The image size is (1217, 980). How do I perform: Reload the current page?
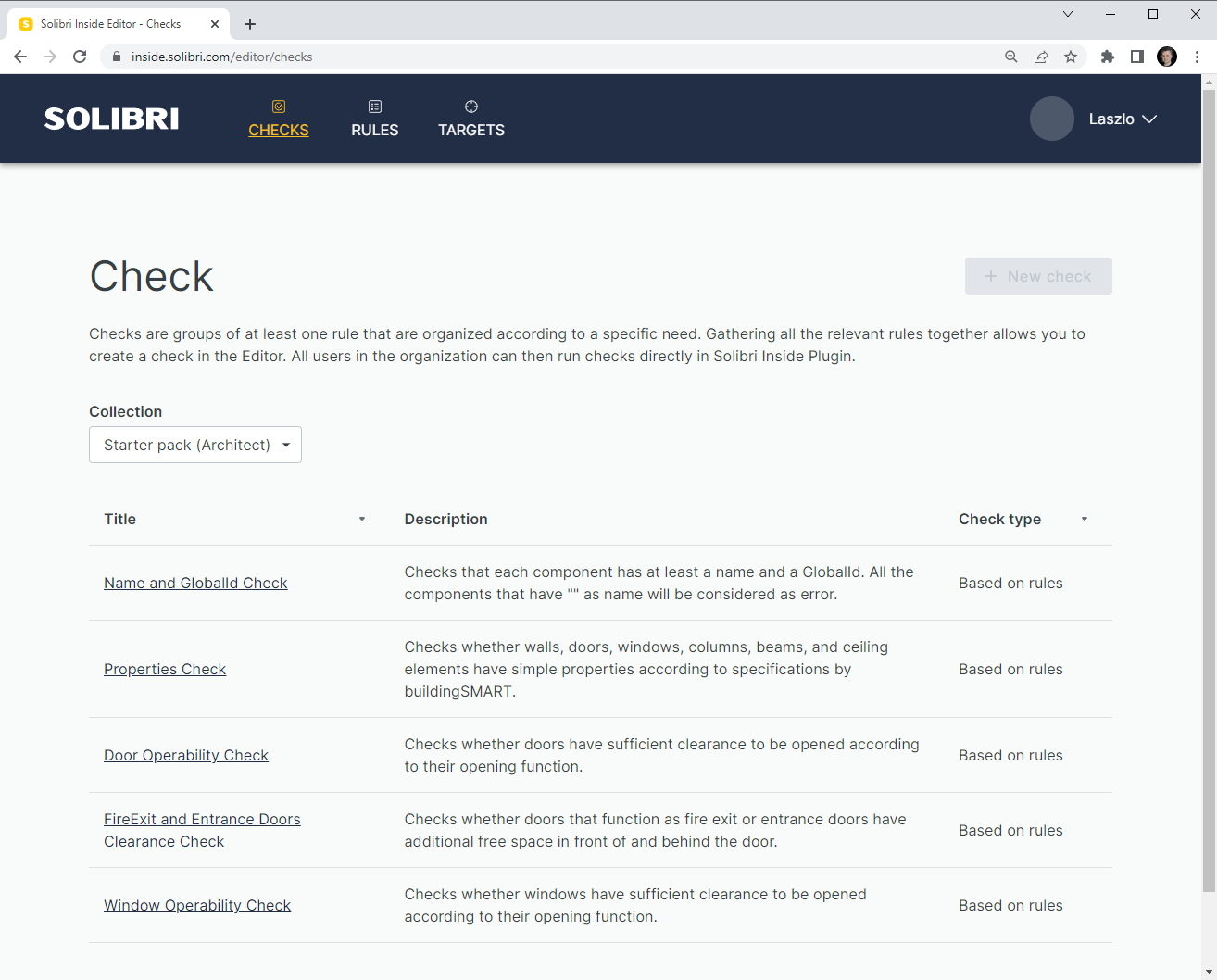click(80, 57)
